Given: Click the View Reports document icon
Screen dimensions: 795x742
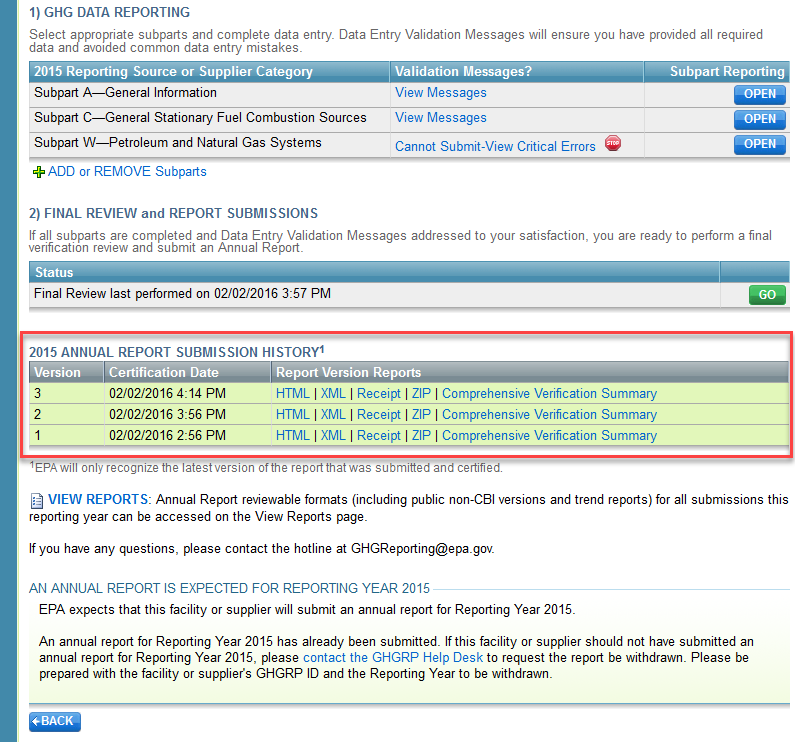Looking at the screenshot, I should point(36,500).
